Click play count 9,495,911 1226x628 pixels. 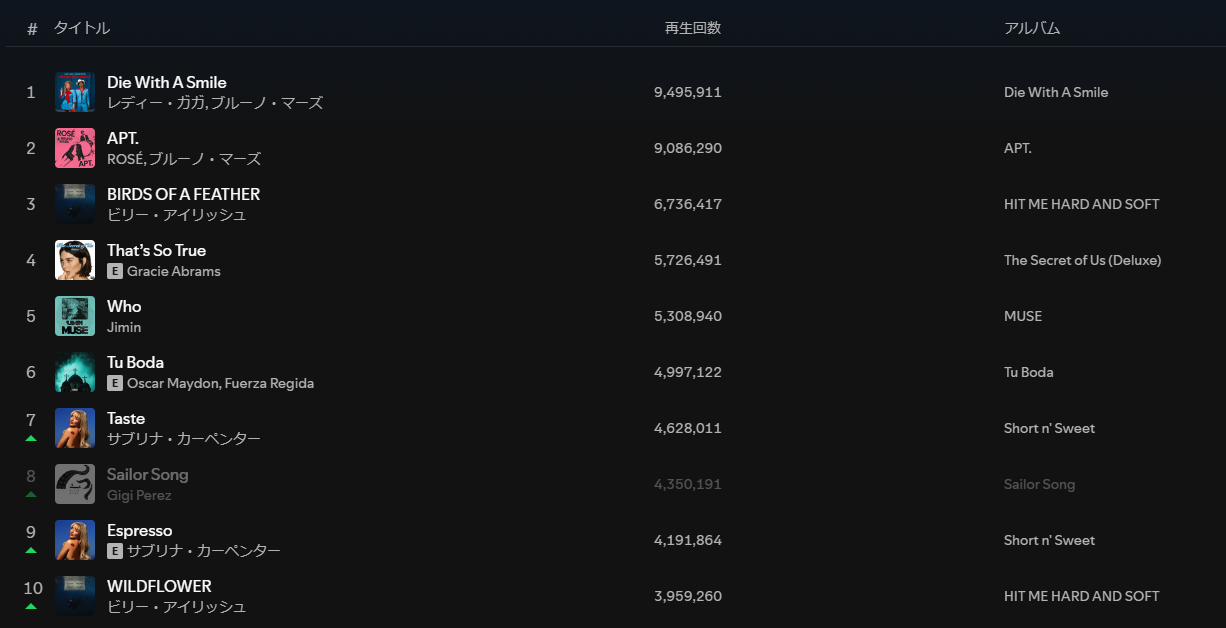coord(688,92)
